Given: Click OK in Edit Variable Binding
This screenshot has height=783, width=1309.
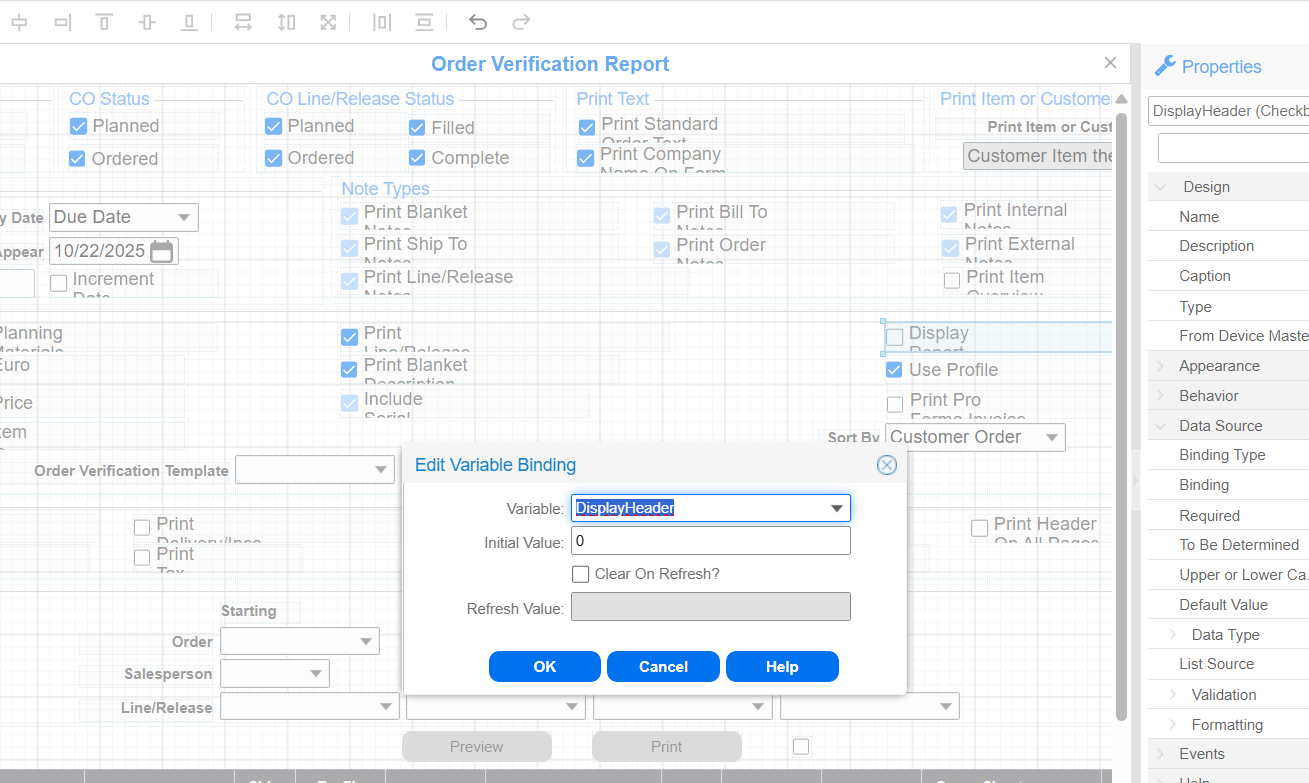Looking at the screenshot, I should point(545,667).
